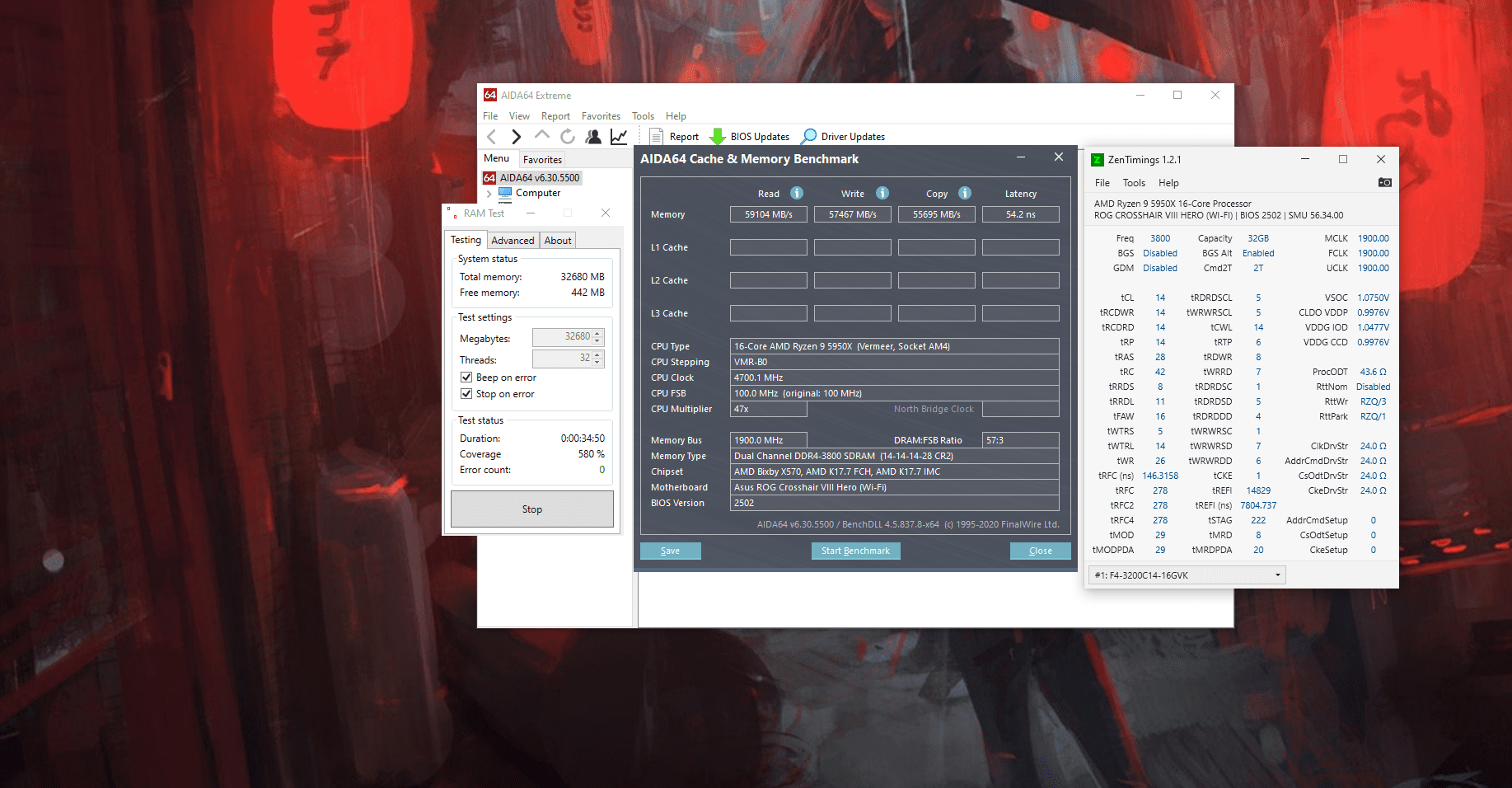Open AIDA64 Favorites menu
The width and height of the screenshot is (1512, 788).
pyautogui.click(x=601, y=116)
